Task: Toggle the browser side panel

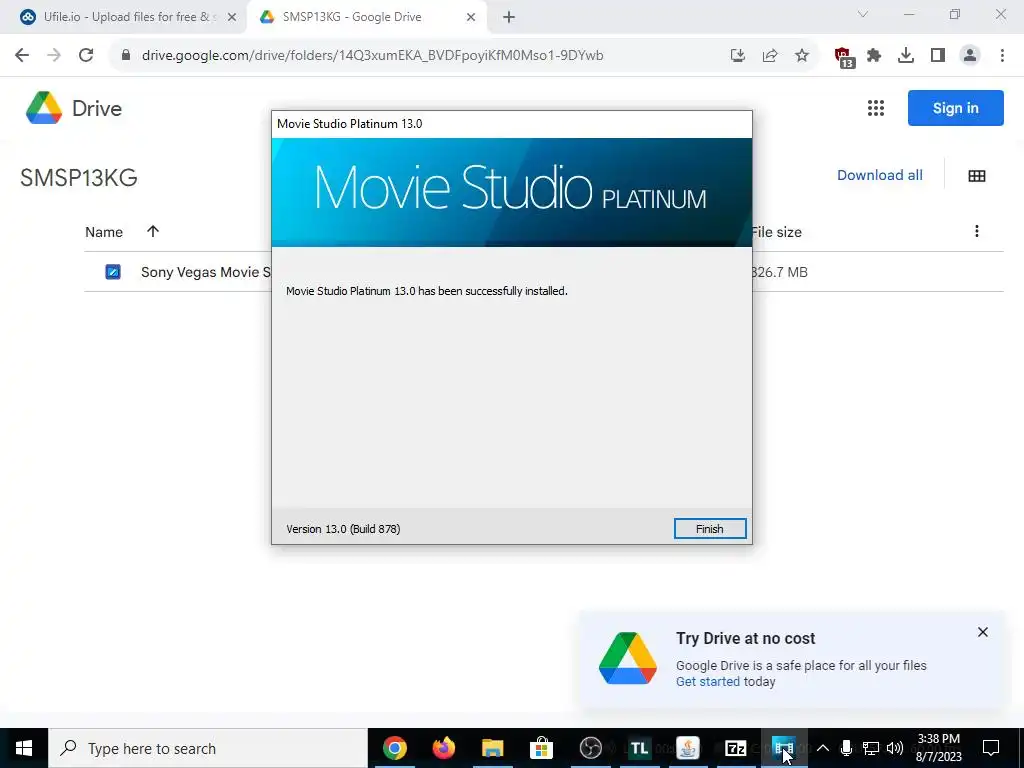Action: point(938,56)
